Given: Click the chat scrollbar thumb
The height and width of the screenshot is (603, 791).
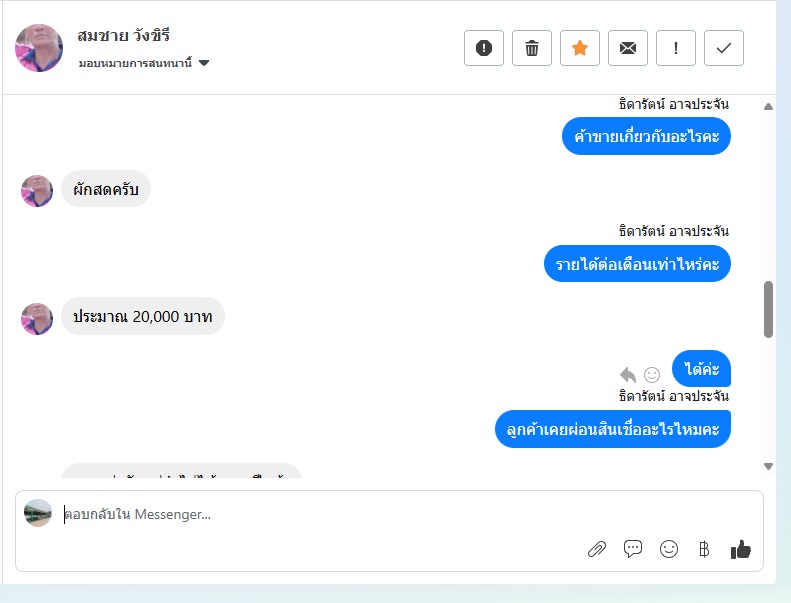Looking at the screenshot, I should [768, 309].
